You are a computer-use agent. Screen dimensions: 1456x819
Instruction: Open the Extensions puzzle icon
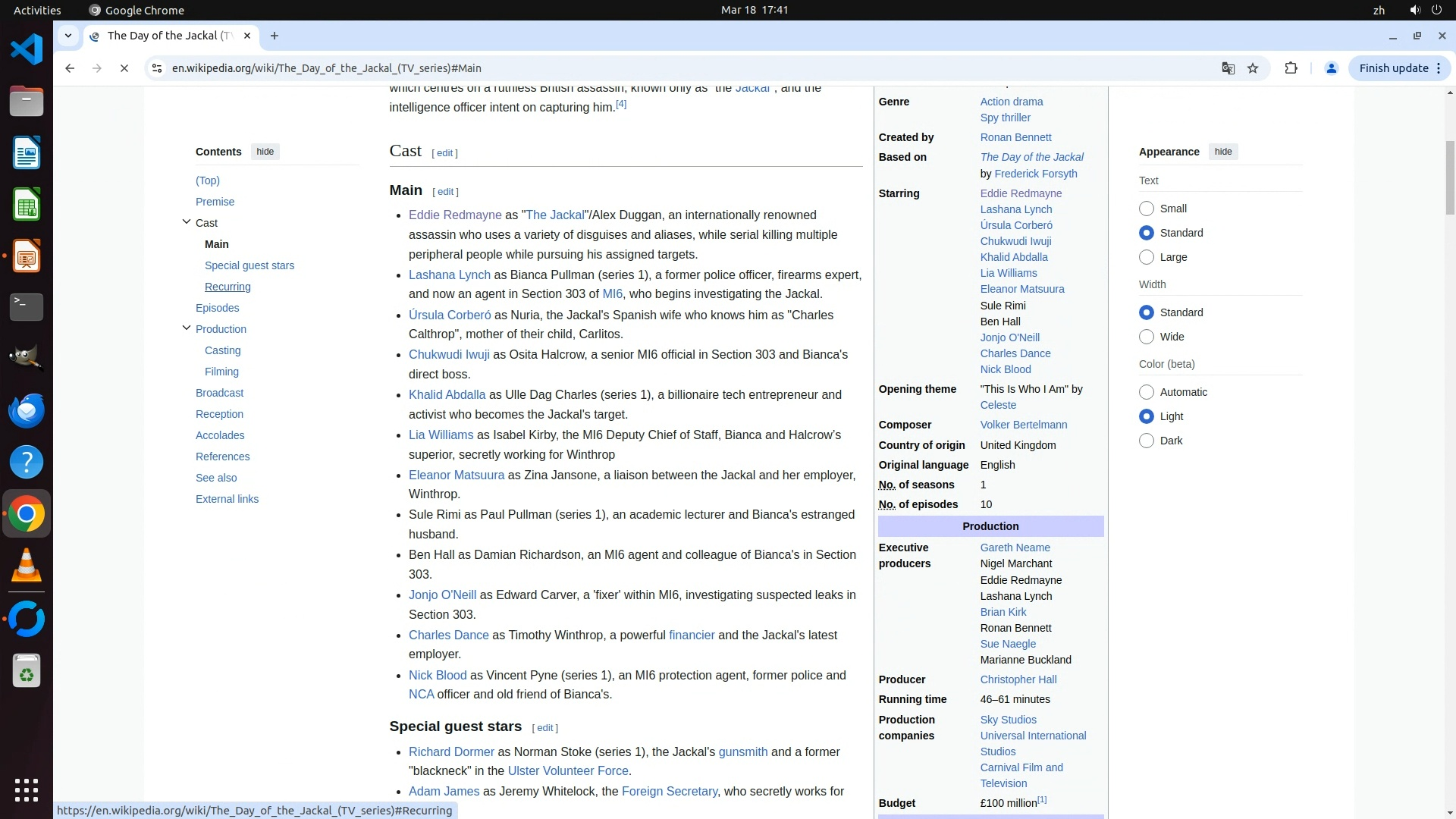pyautogui.click(x=1291, y=68)
